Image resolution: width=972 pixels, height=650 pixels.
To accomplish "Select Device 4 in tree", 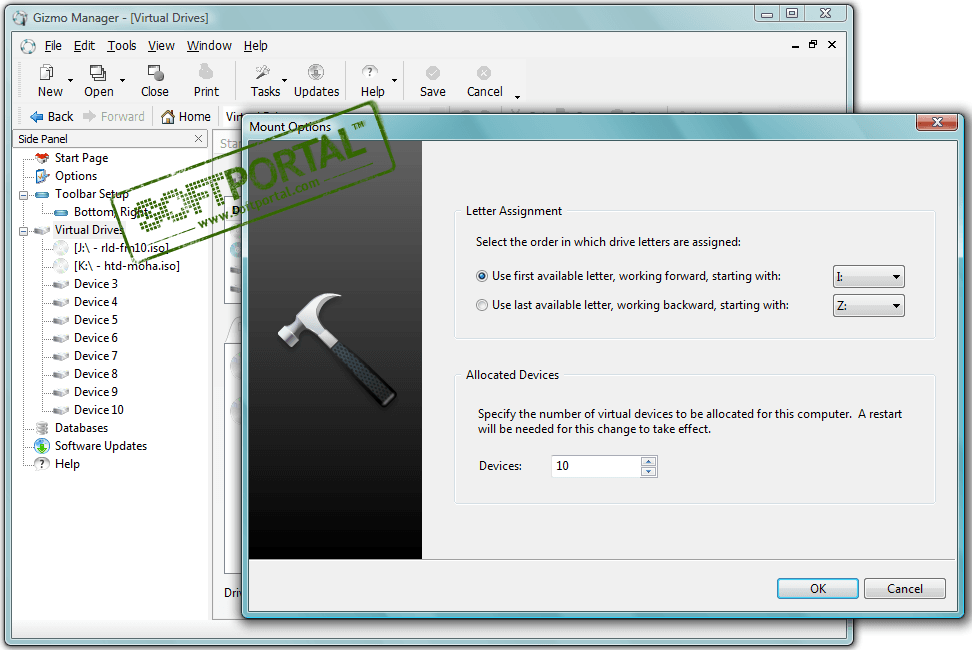I will (95, 302).
